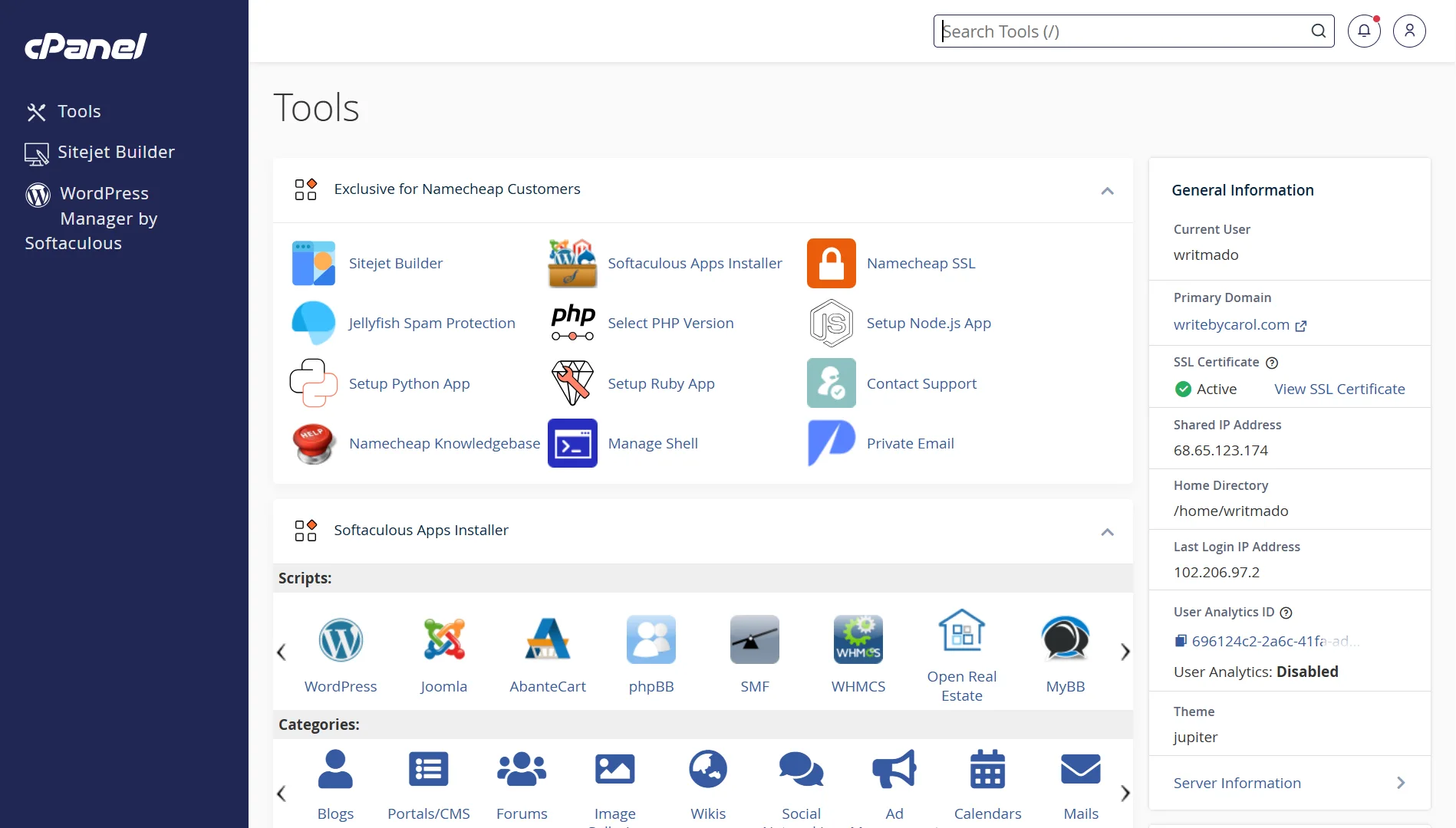1456x828 pixels.
Task: Open the Image Galleries category icon
Action: pyautogui.click(x=615, y=769)
